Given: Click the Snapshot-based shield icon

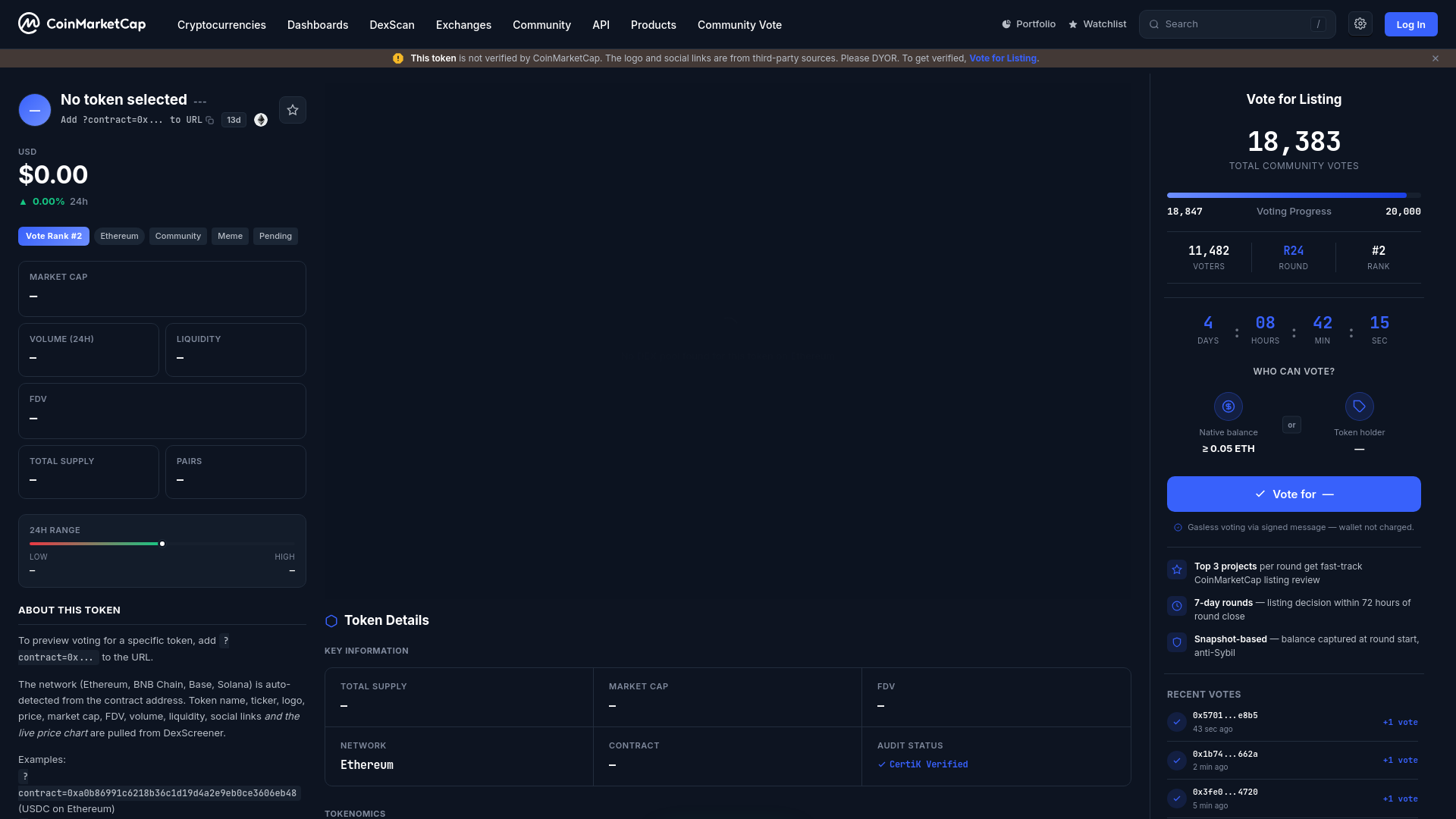Looking at the screenshot, I should 1177,642.
